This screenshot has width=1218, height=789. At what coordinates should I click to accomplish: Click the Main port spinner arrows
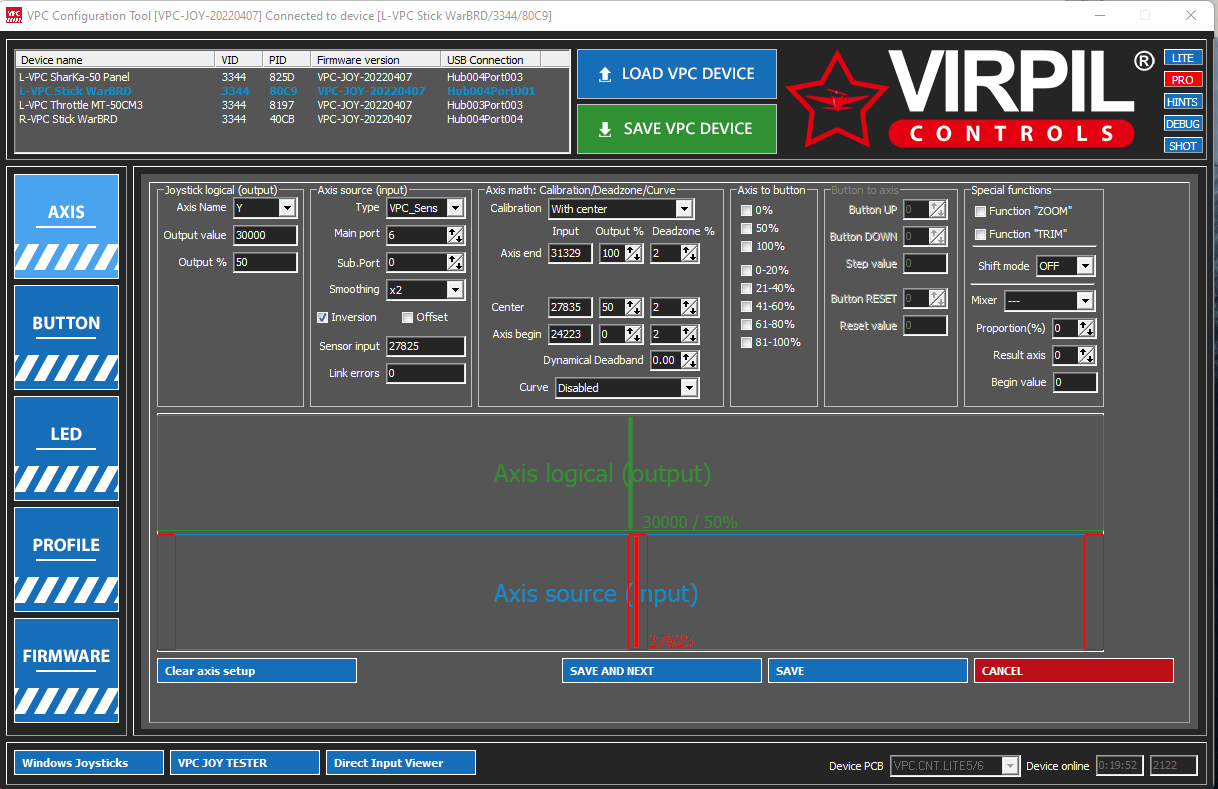(456, 235)
